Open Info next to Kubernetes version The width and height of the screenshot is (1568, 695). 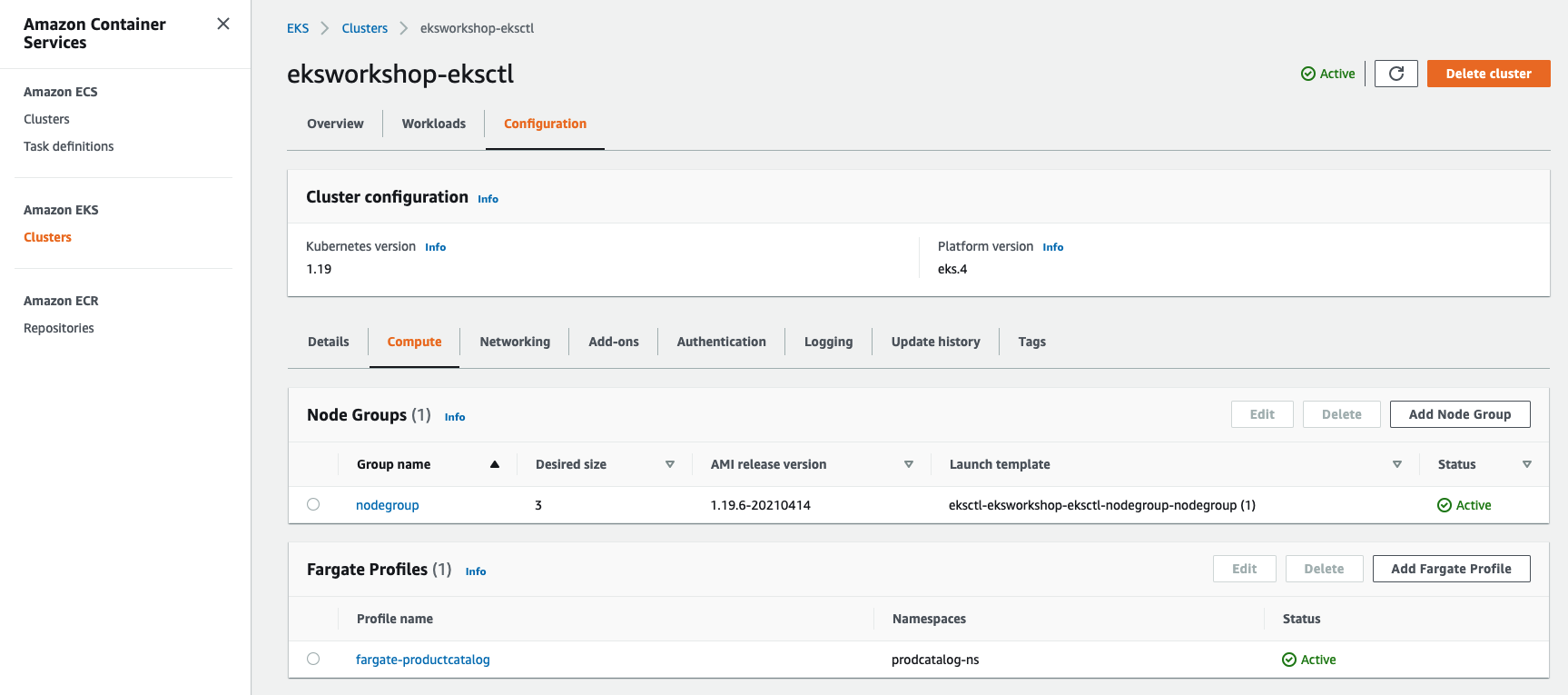[436, 247]
